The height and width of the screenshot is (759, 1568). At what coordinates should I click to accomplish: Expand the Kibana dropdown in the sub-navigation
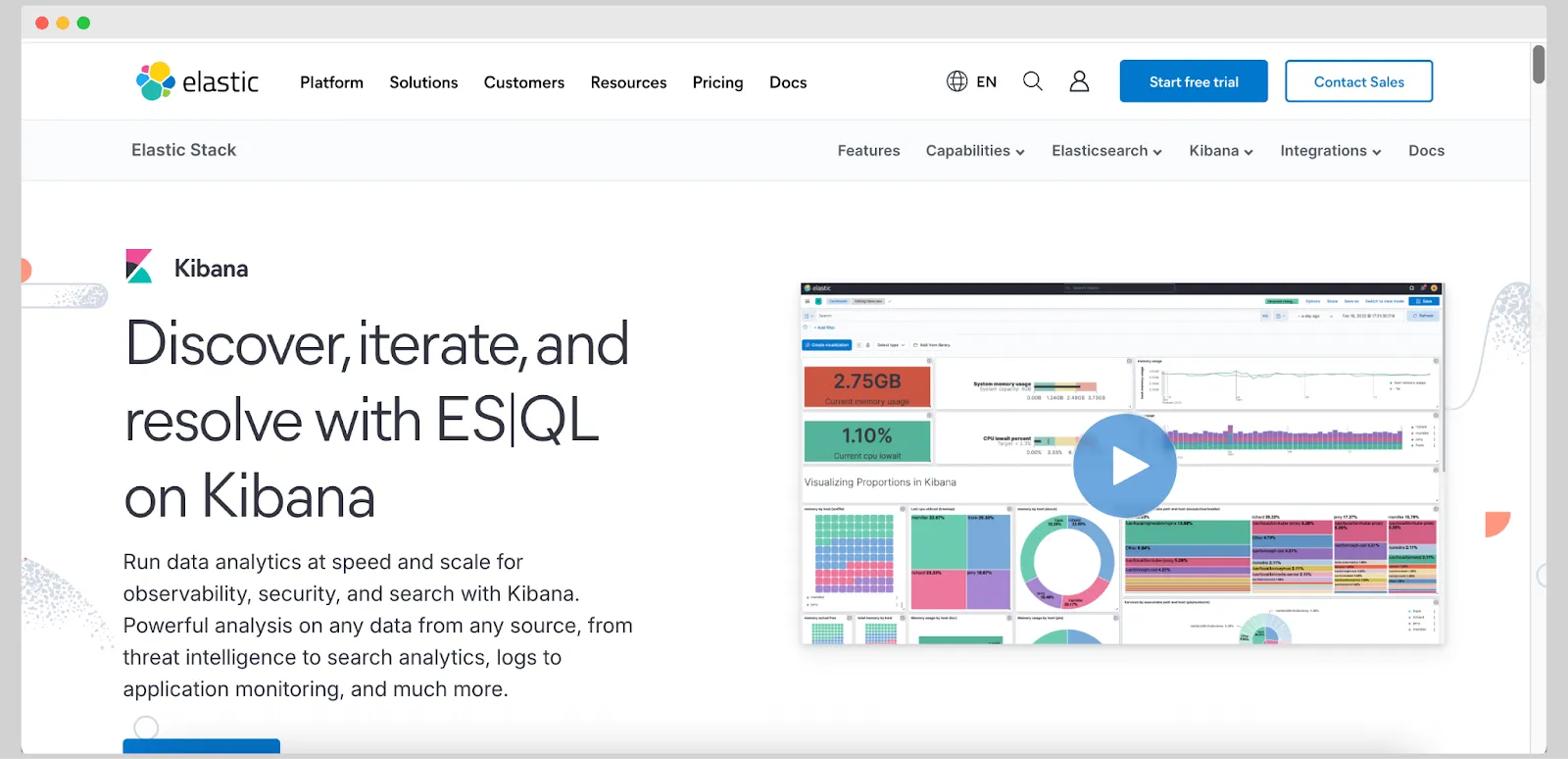coord(1221,151)
